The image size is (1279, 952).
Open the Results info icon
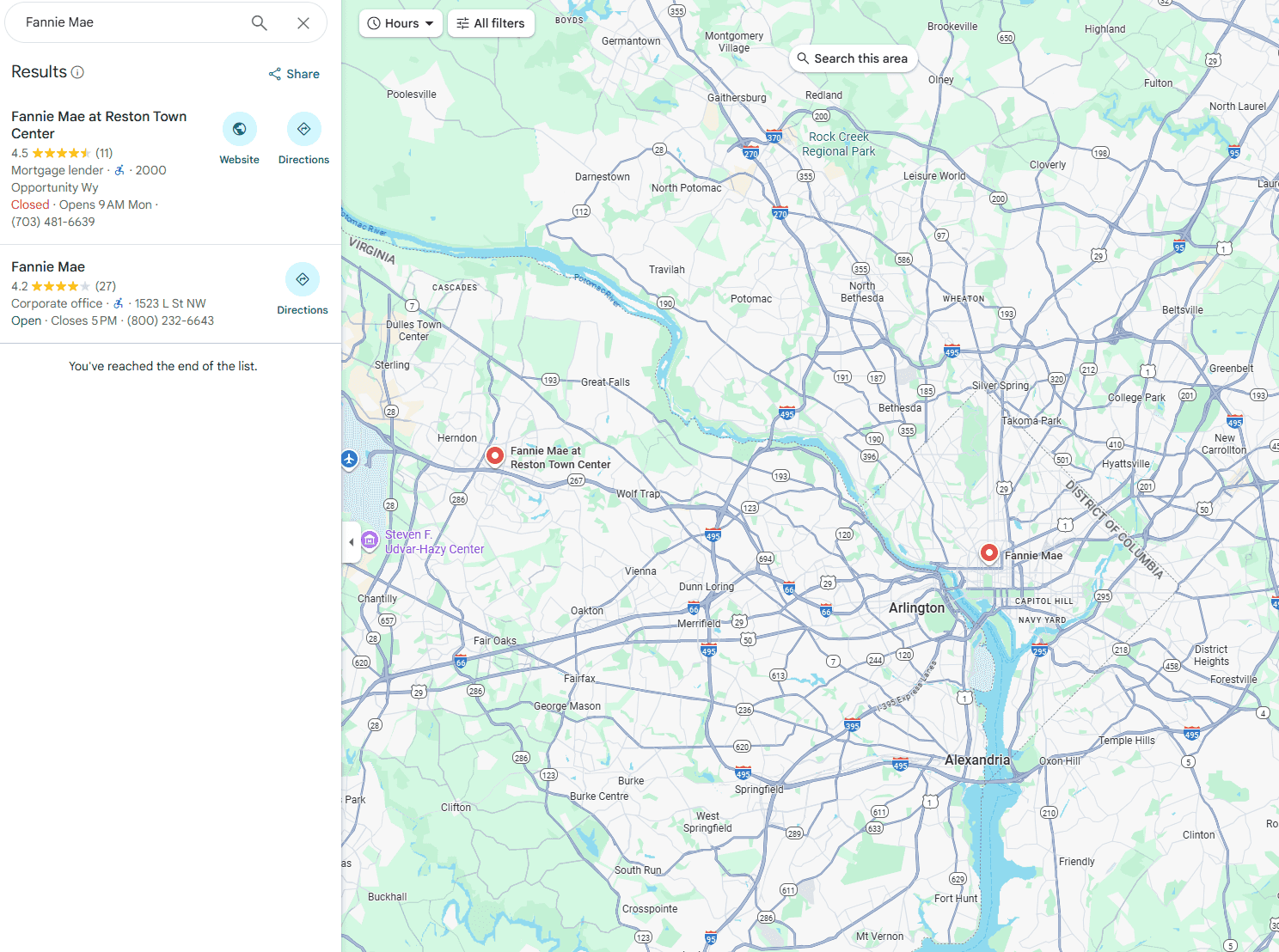click(77, 72)
